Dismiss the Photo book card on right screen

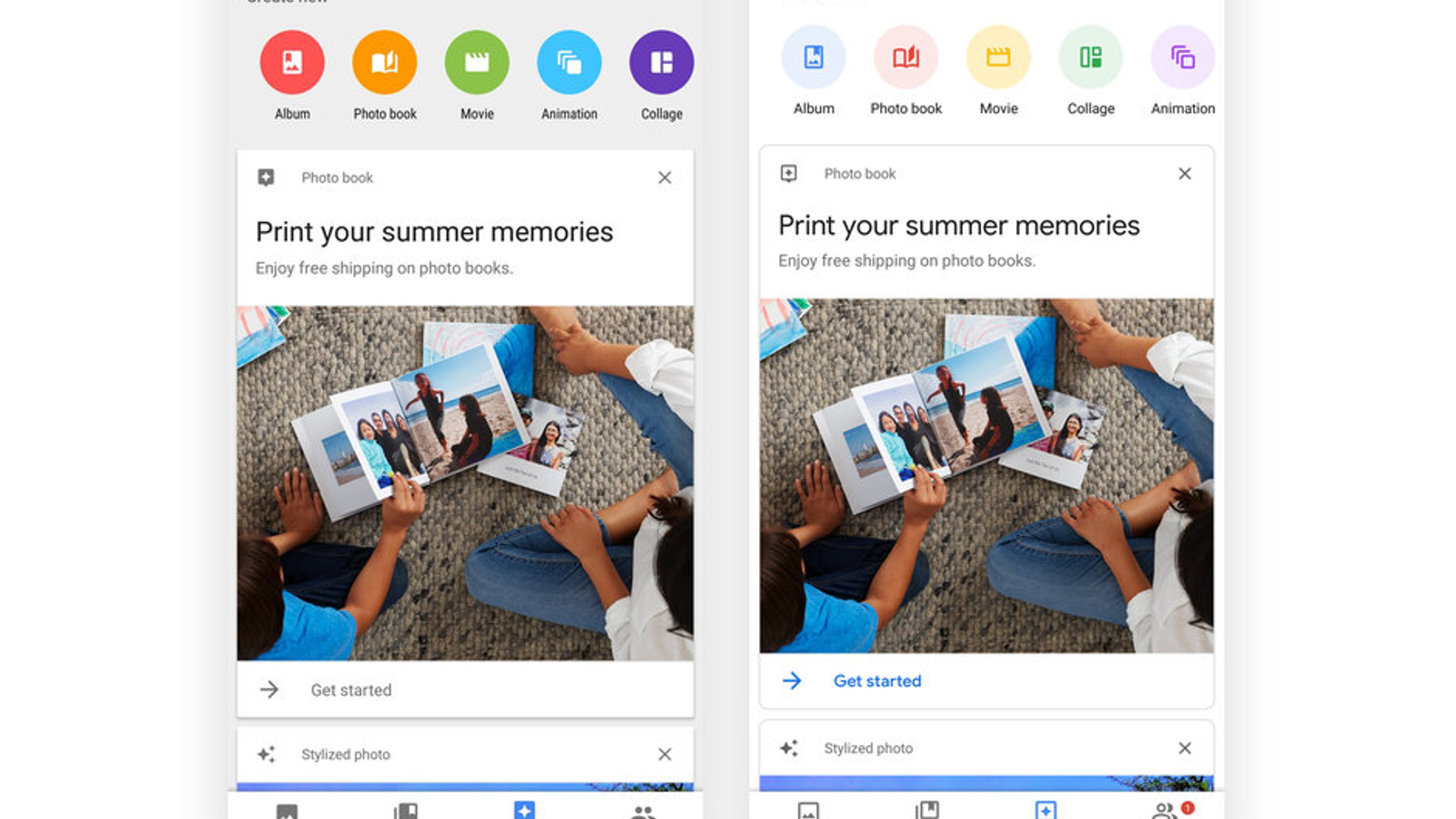(x=1185, y=173)
